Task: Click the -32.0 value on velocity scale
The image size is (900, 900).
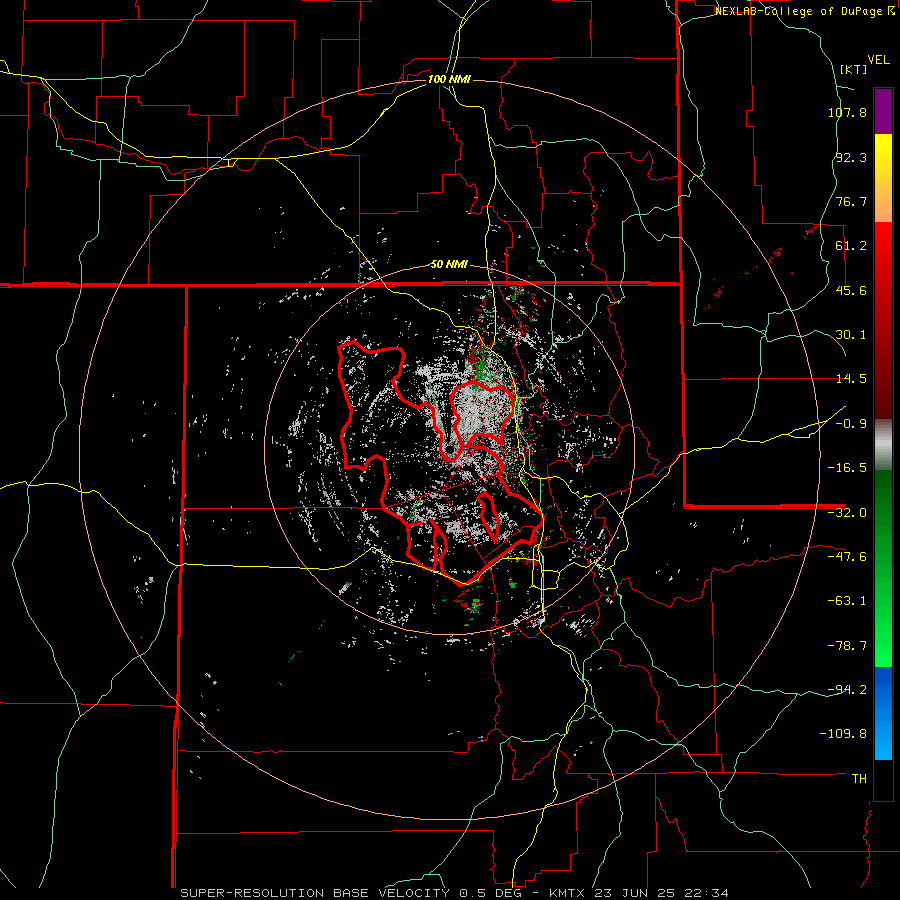Action: [x=847, y=513]
